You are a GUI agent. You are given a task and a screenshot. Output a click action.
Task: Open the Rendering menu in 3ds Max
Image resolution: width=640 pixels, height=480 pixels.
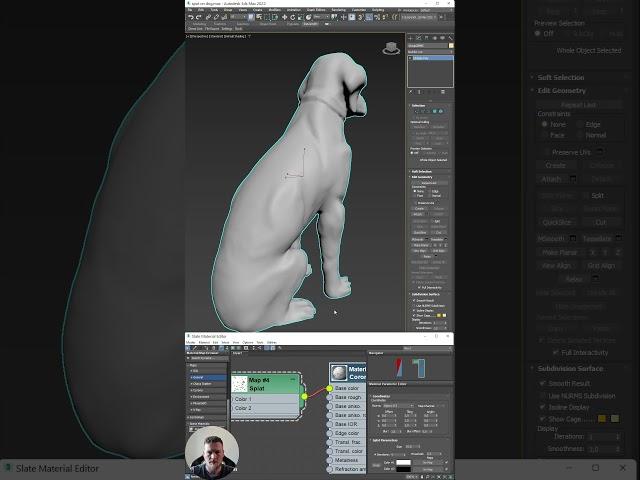339,10
